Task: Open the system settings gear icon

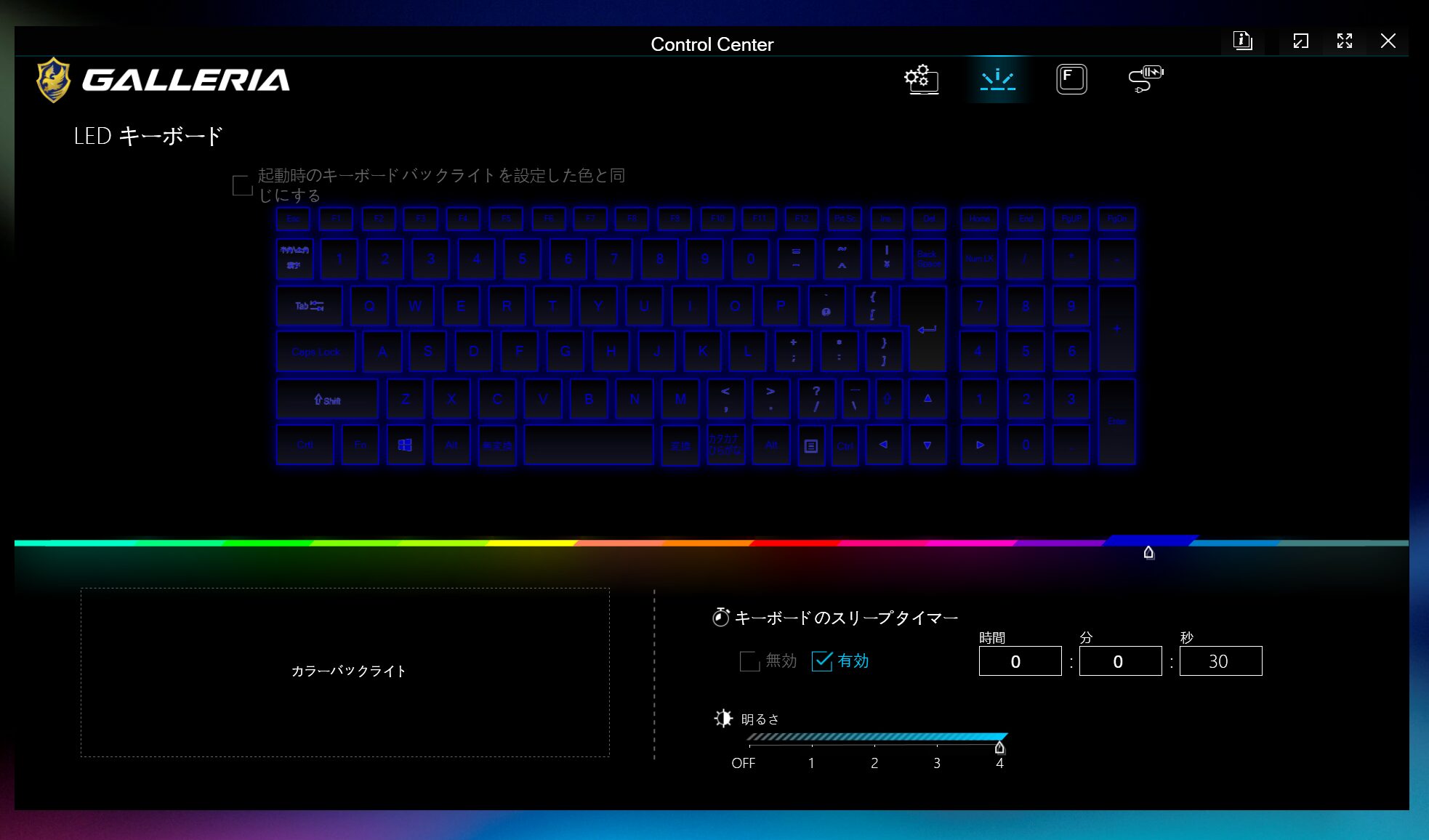Action: coord(921,78)
